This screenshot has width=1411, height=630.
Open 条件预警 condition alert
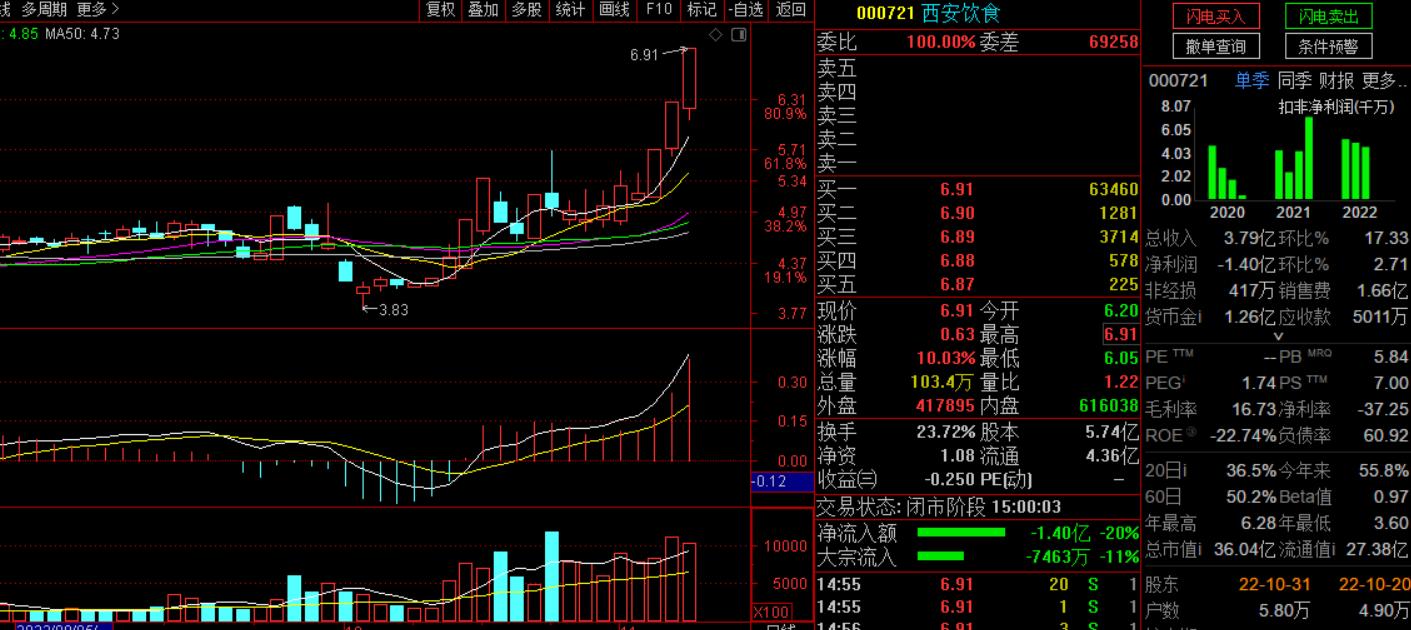pyautogui.click(x=1329, y=46)
